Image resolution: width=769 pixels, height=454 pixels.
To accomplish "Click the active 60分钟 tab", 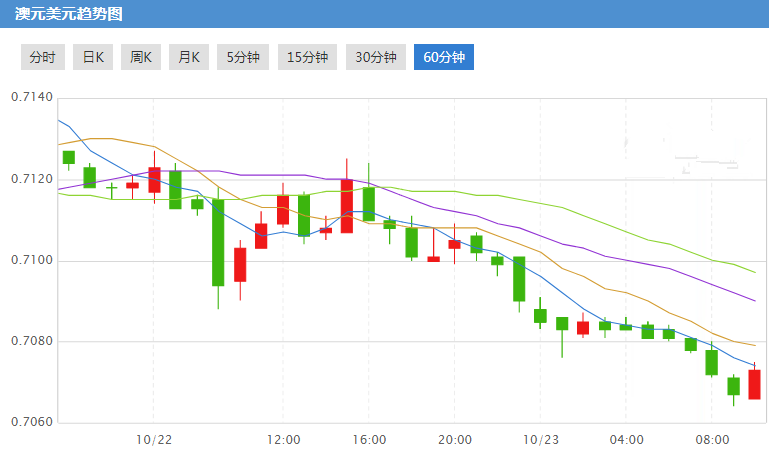I will coord(444,57).
